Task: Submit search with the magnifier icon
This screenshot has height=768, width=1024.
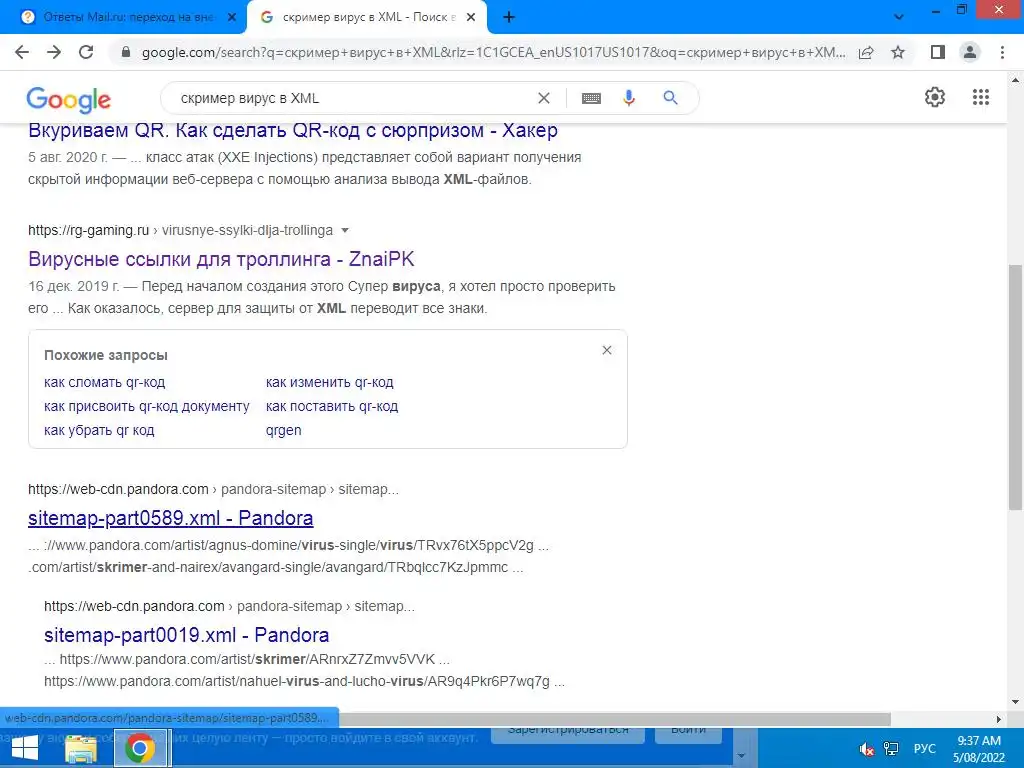Action: click(x=670, y=98)
